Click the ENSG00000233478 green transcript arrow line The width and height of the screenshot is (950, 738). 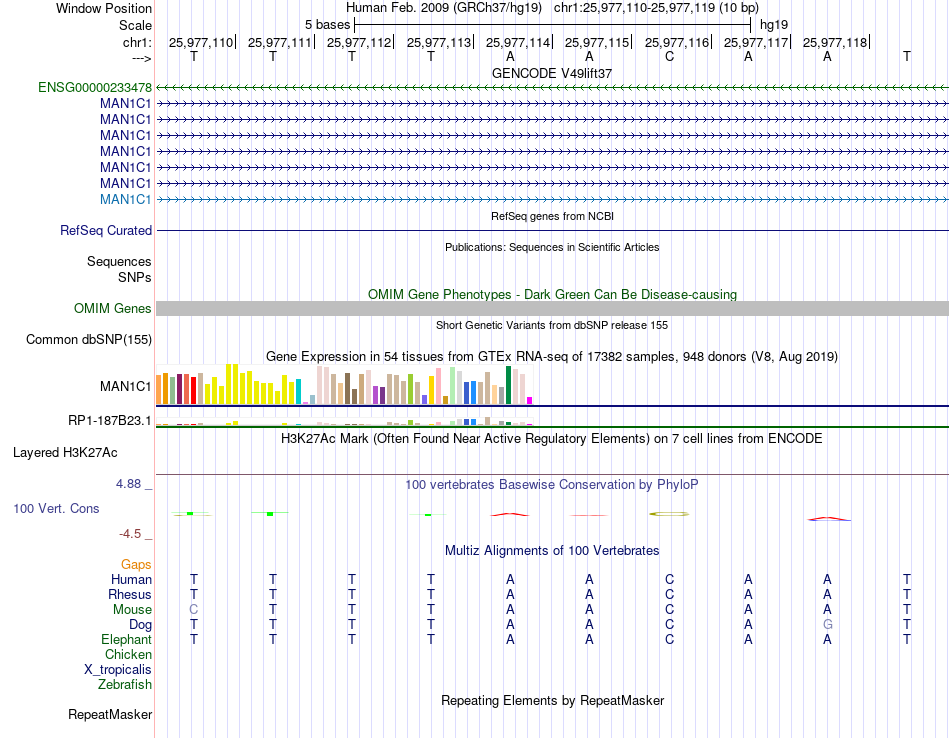click(552, 88)
